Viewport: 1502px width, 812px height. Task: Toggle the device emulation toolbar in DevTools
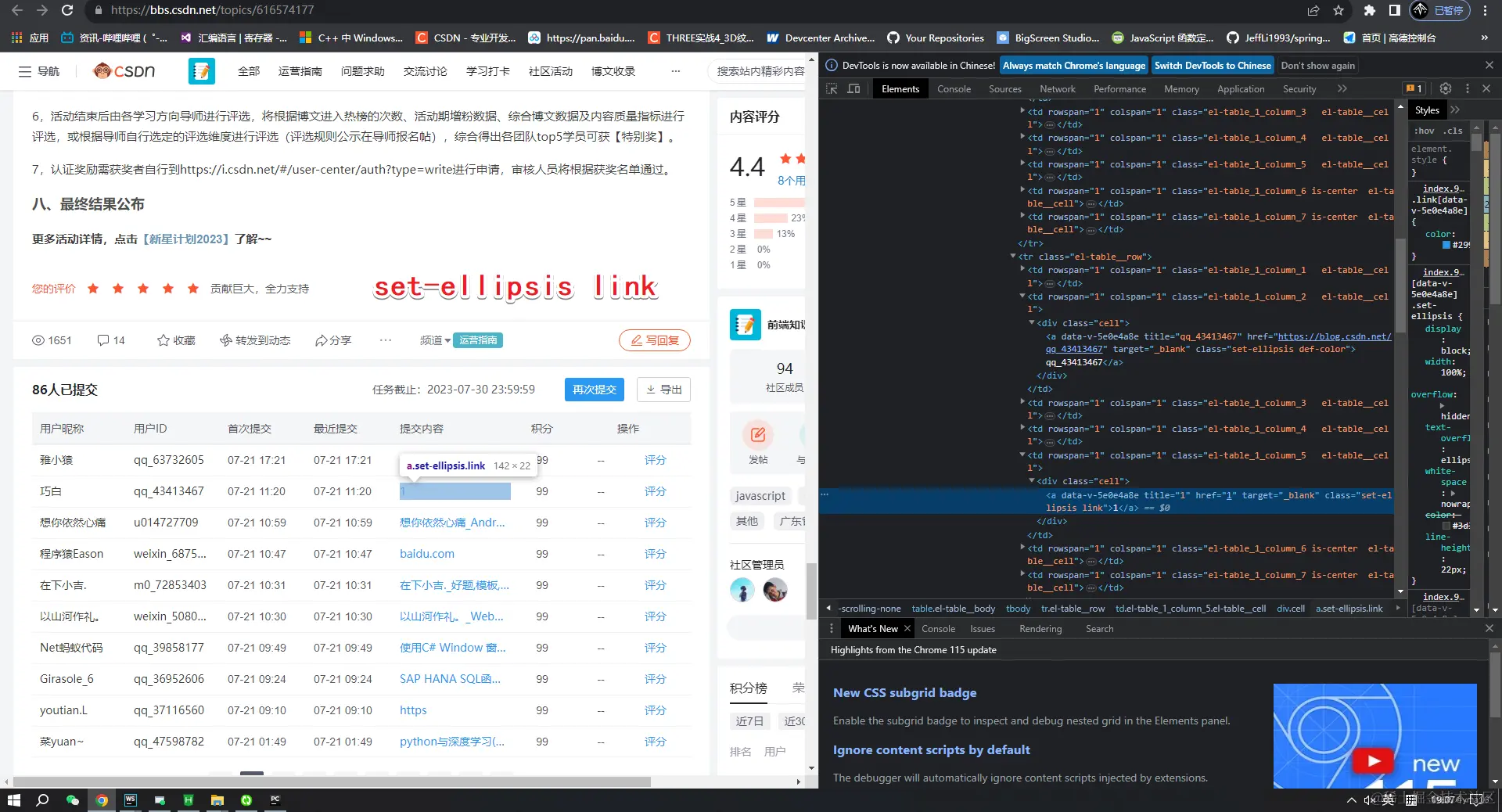[853, 88]
